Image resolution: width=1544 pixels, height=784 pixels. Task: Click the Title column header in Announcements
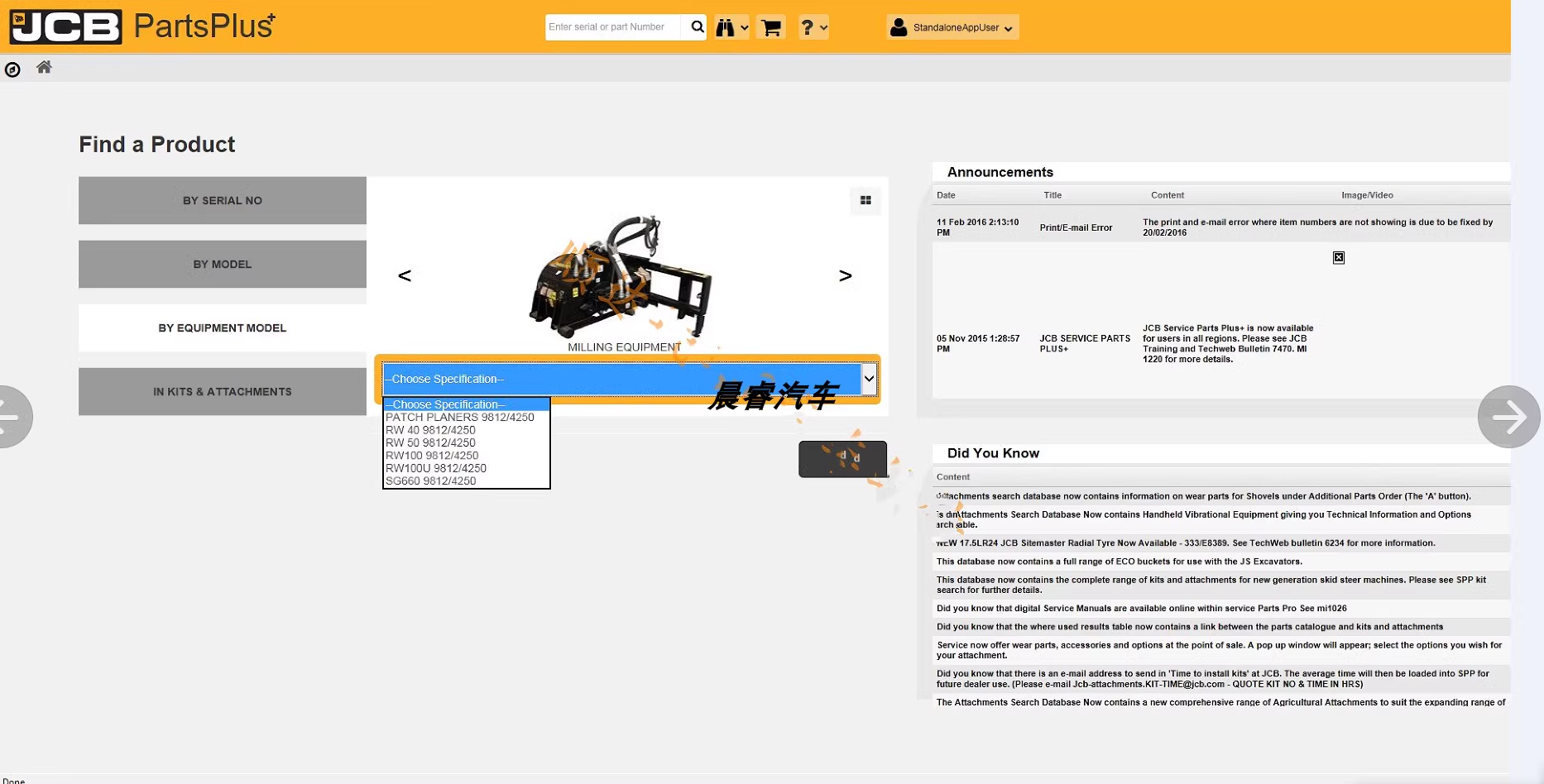coord(1053,195)
